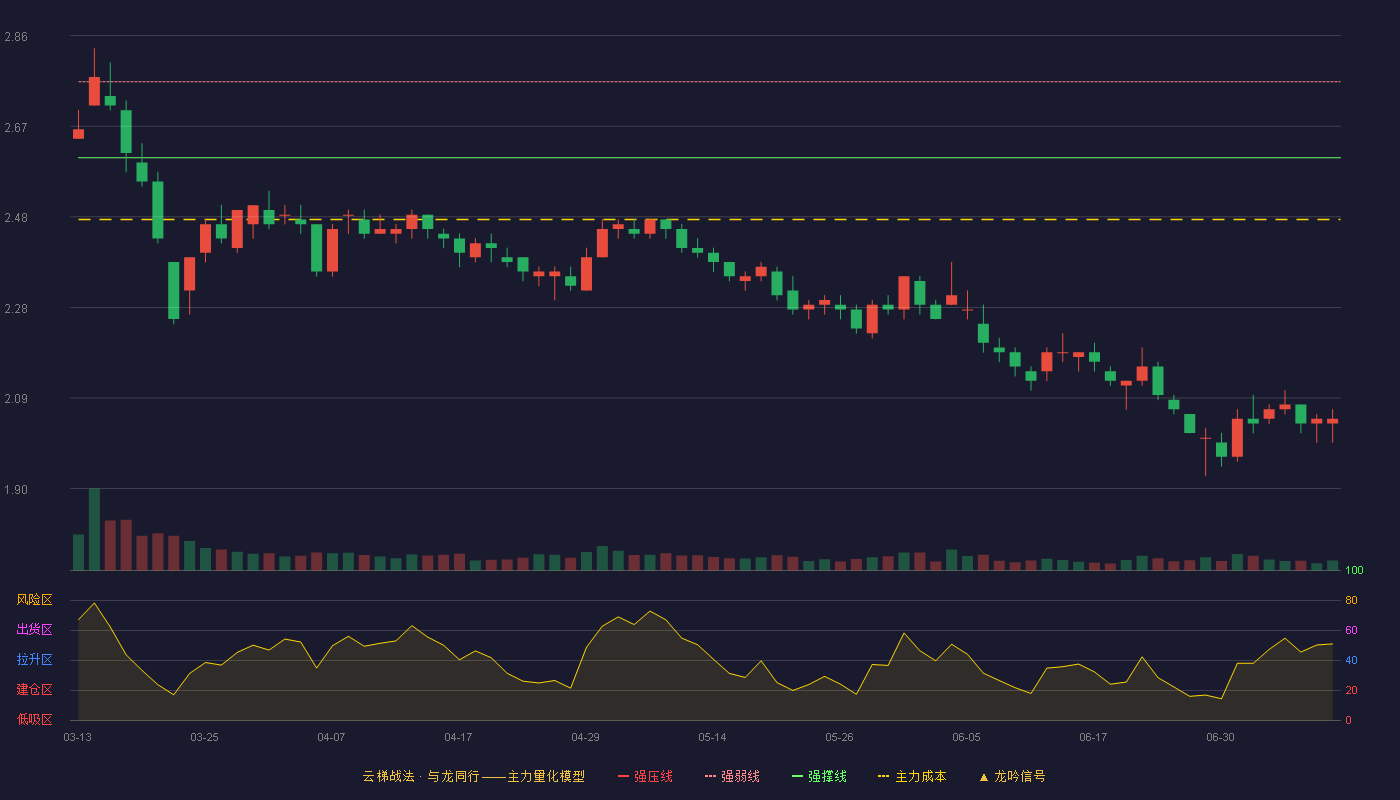The width and height of the screenshot is (1400, 800).
Task: Click the 风险区 zone label
Action: click(34, 600)
